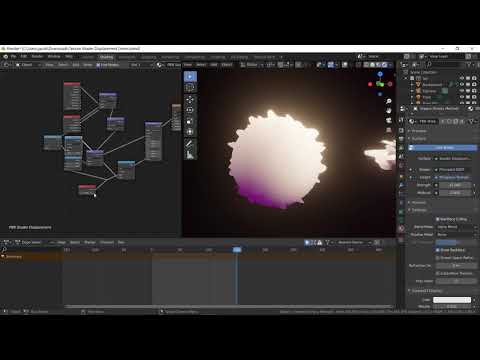
Task: Select the Annotate tool in viewport
Action: (190, 144)
